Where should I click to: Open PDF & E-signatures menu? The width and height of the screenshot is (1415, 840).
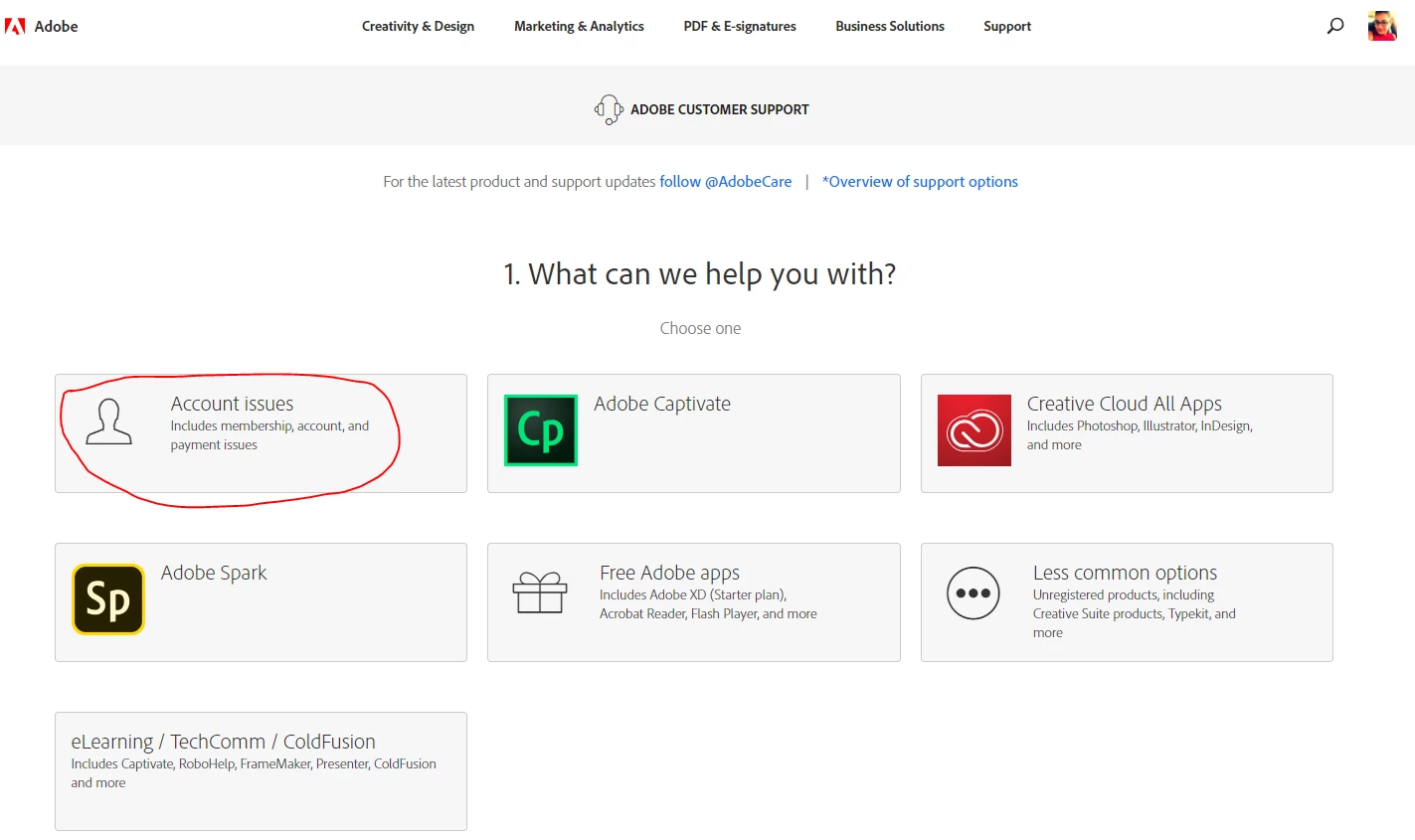pos(740,26)
